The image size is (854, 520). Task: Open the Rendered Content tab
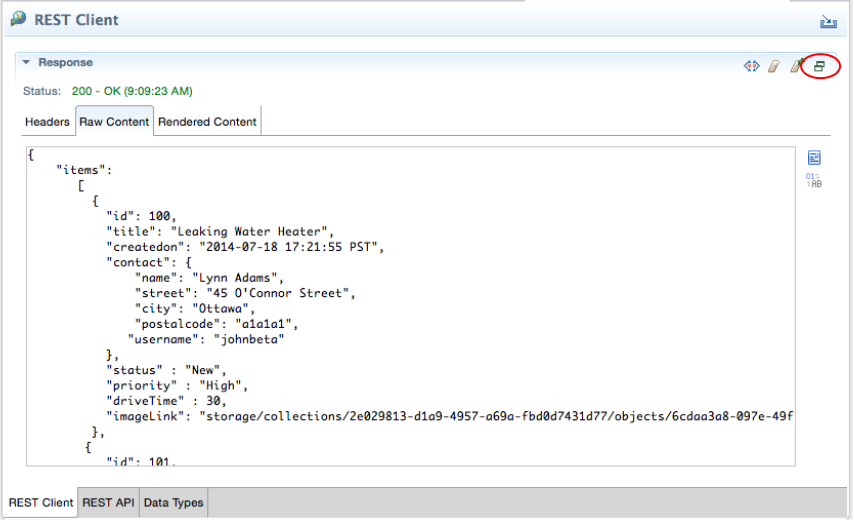(207, 121)
